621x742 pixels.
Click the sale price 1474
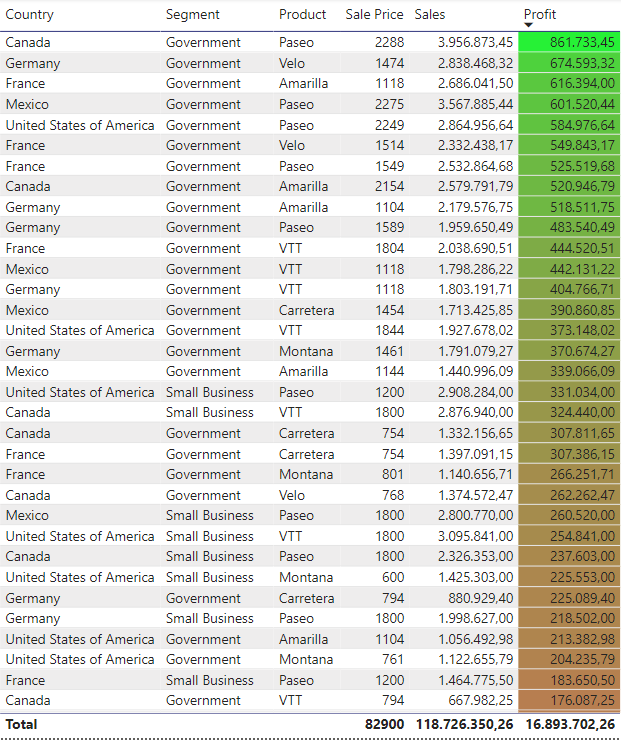[x=390, y=63]
